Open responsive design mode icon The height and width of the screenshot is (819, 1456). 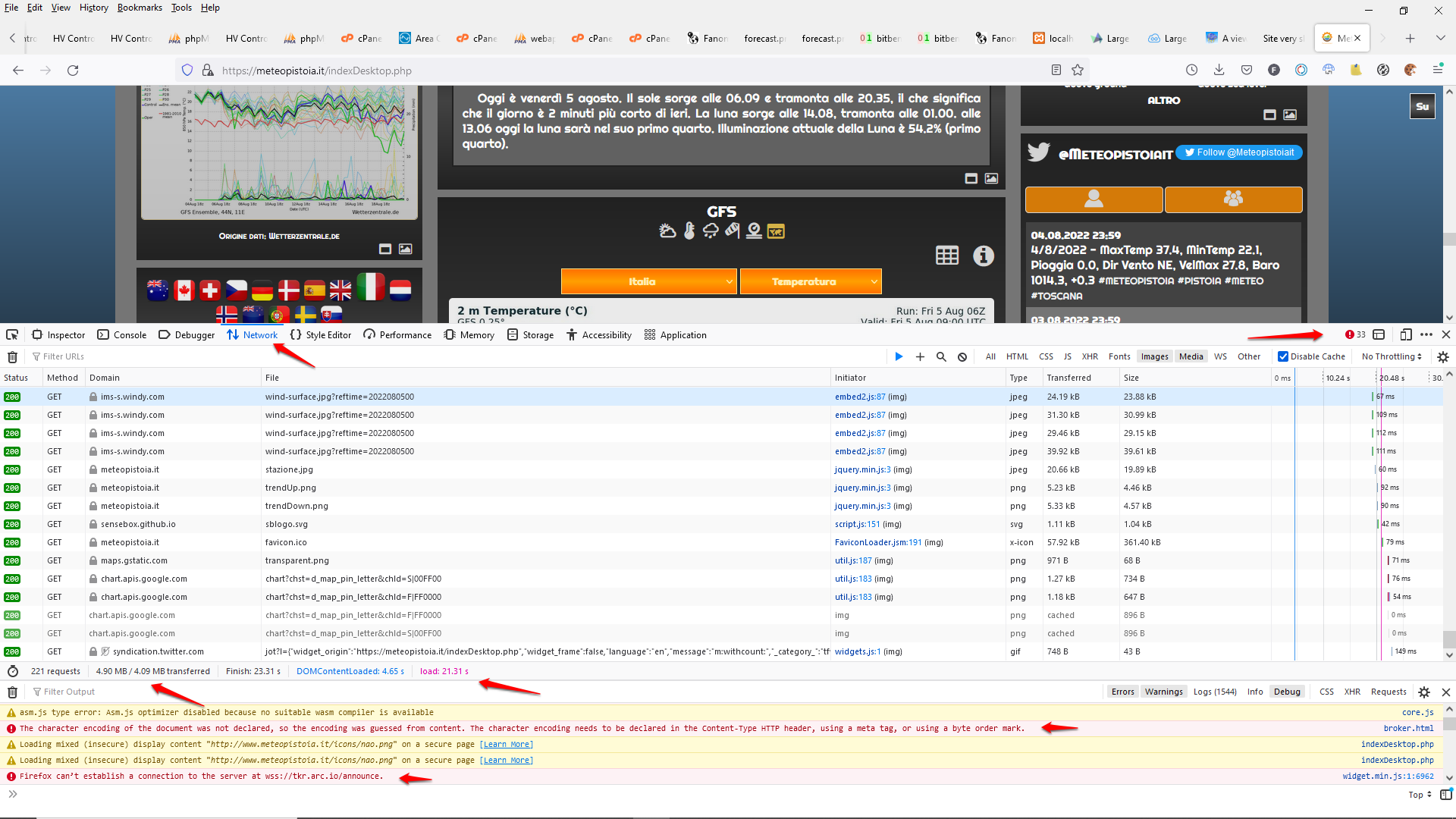coord(1406,334)
